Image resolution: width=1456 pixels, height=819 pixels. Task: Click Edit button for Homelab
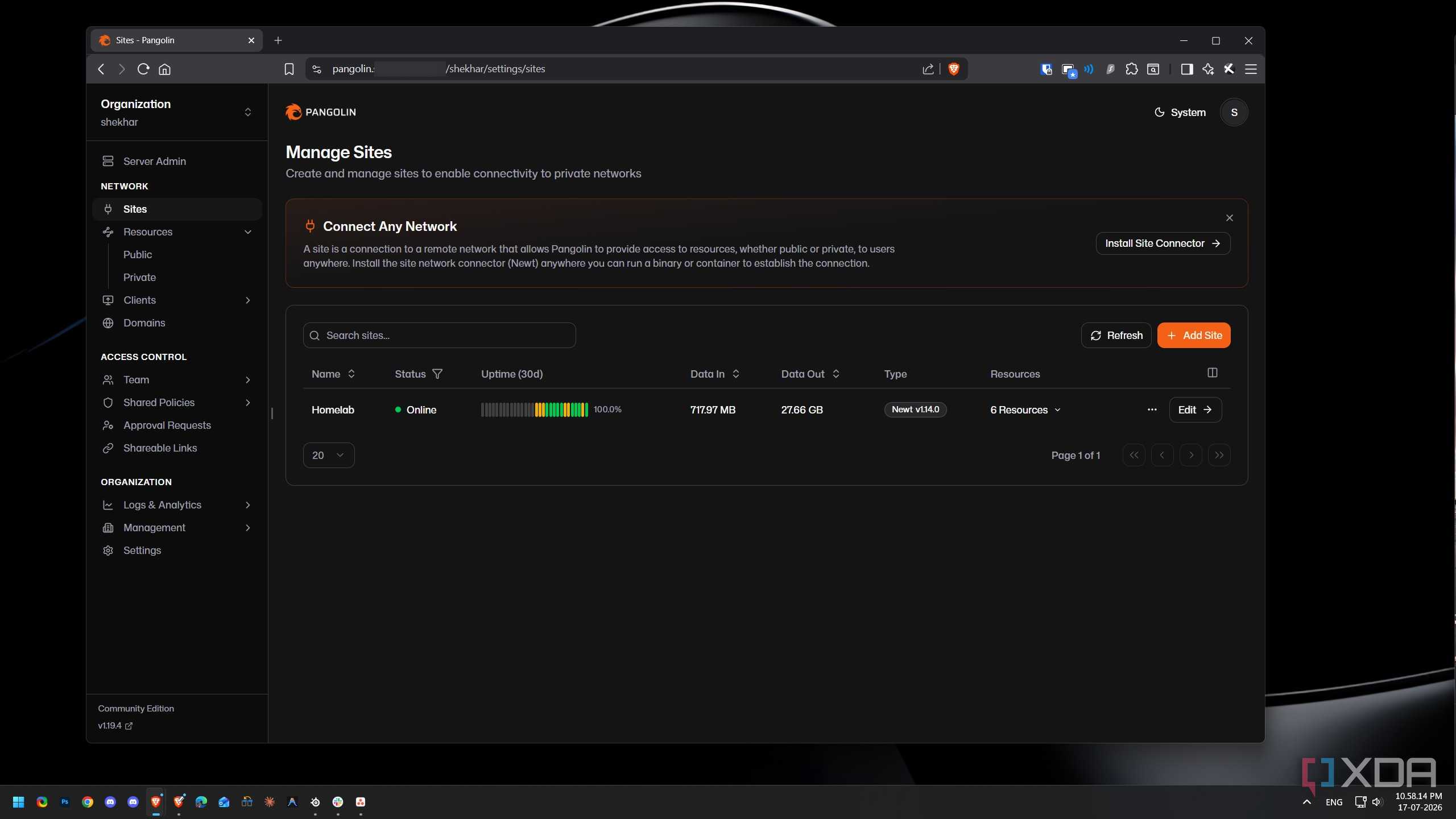tap(1195, 409)
